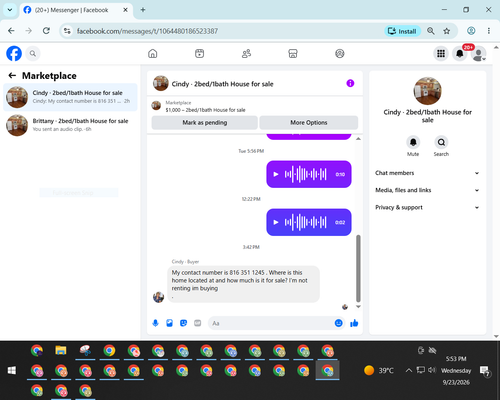
Task: Search in conversation using Search icon
Action: pos(441,142)
